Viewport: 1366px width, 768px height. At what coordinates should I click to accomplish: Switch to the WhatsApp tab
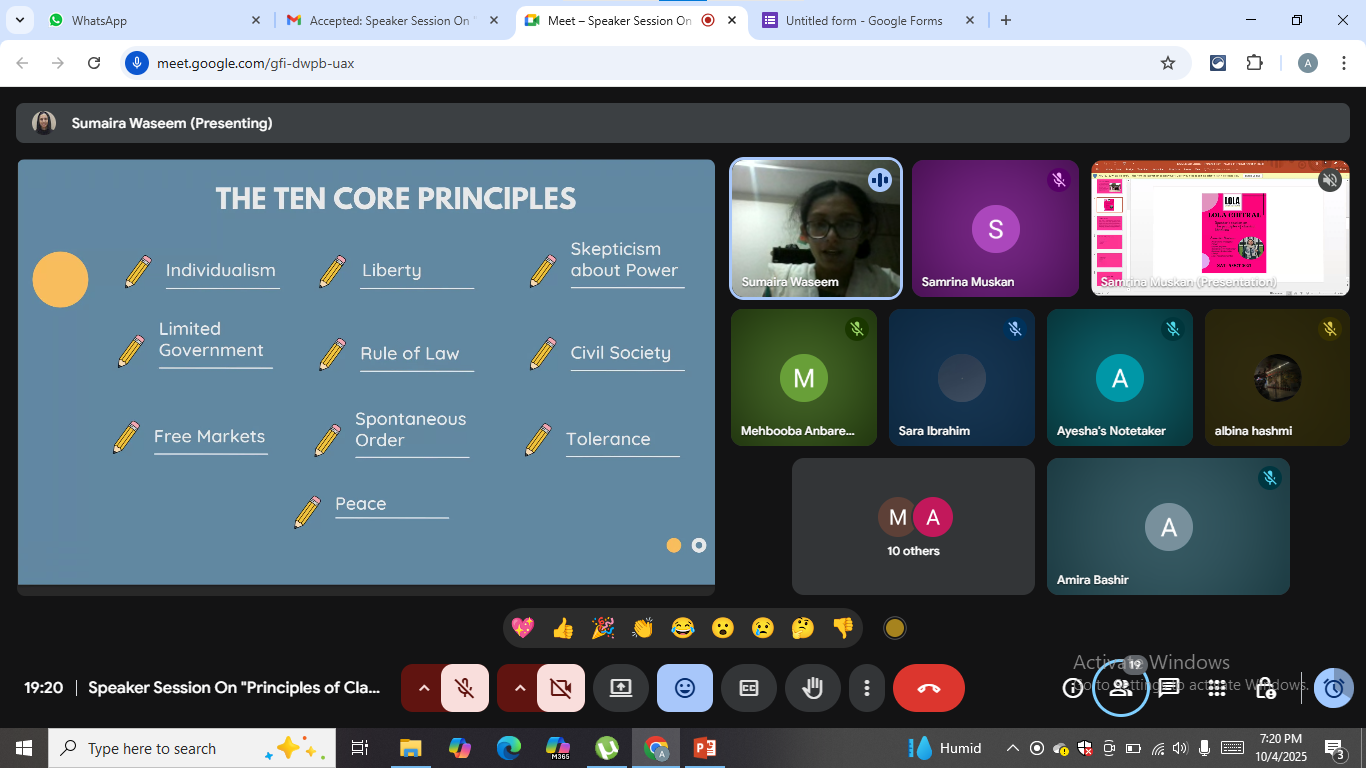(140, 20)
